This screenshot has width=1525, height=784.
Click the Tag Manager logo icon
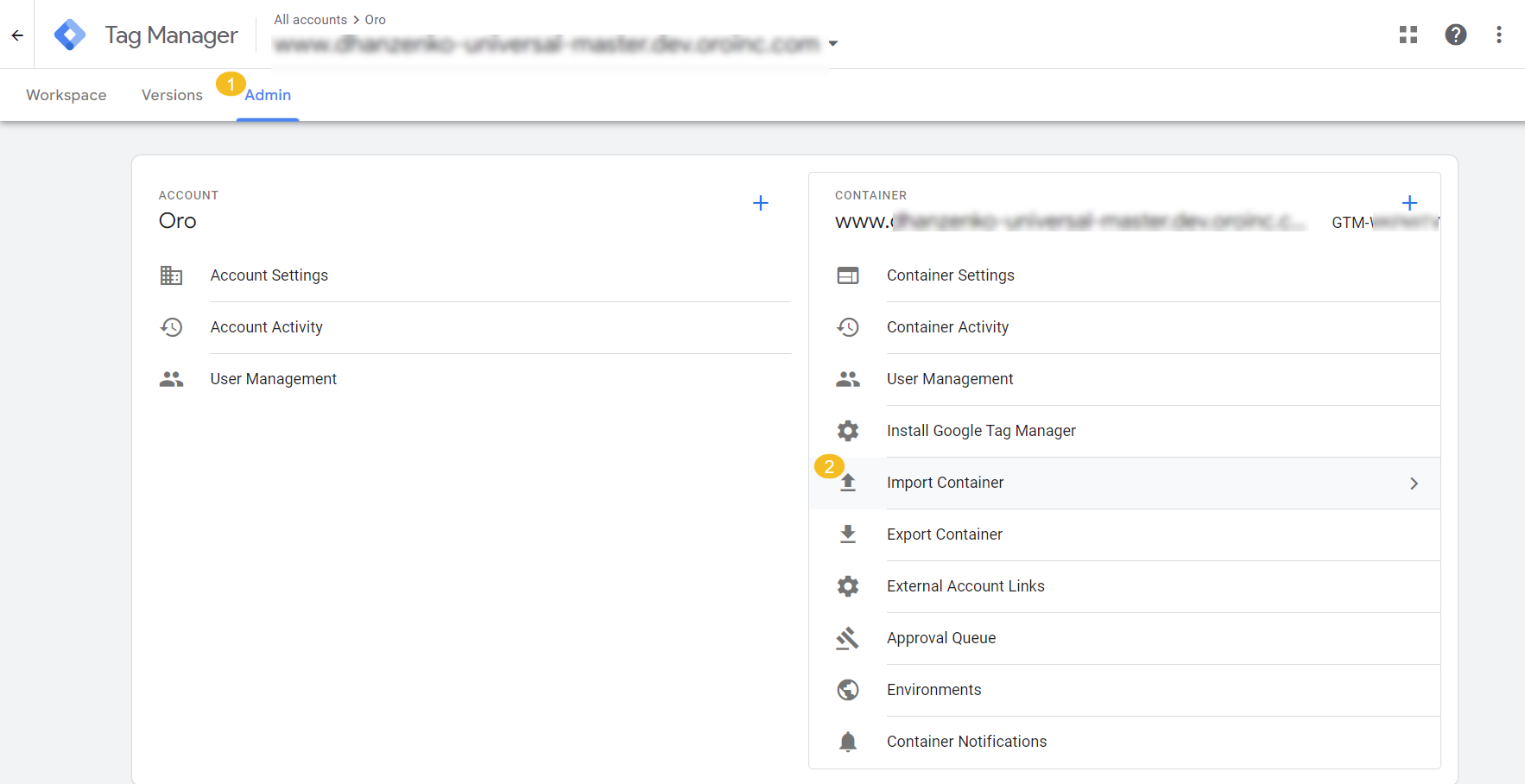(70, 35)
